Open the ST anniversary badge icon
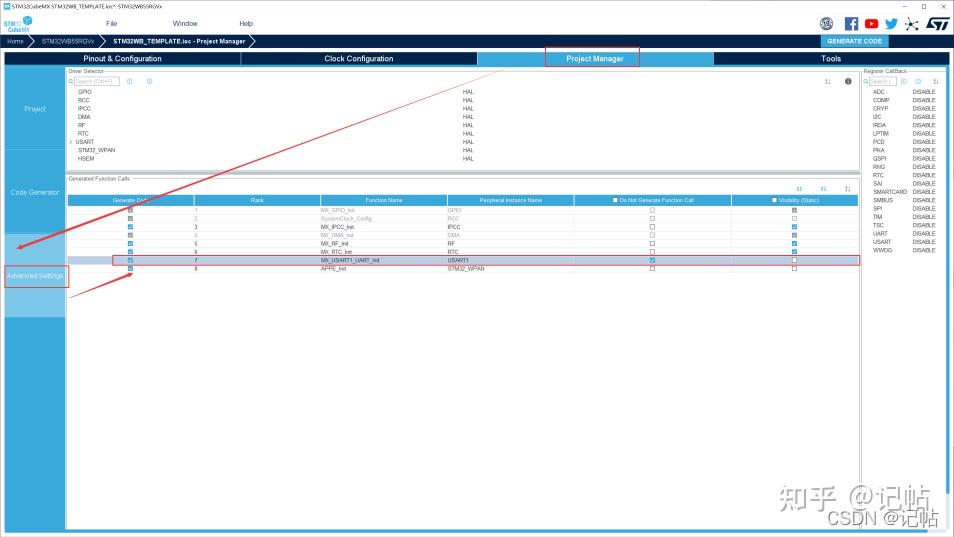The height and width of the screenshot is (537, 954). [826, 24]
